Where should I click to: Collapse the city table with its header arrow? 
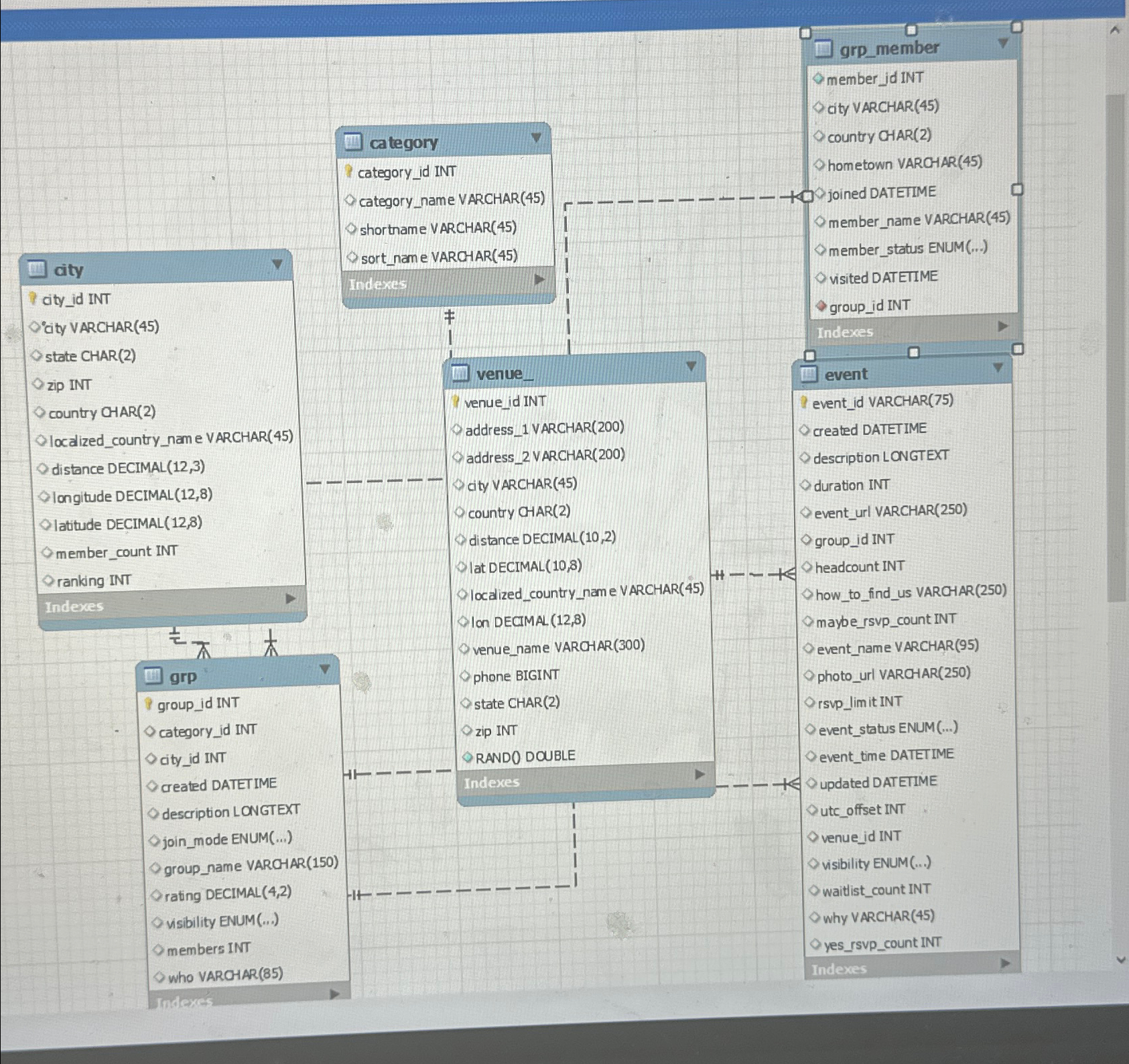(277, 265)
